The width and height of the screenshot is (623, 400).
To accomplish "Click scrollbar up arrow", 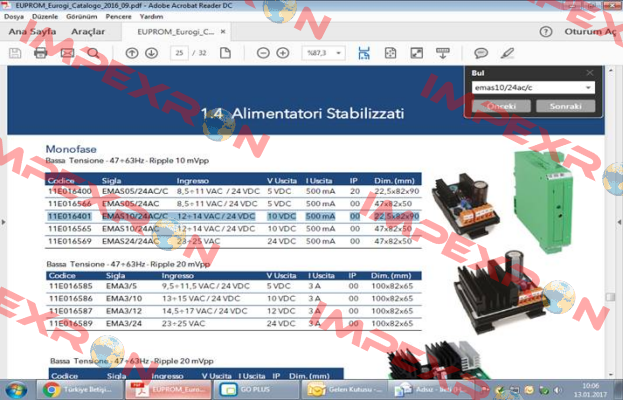I will click(611, 70).
